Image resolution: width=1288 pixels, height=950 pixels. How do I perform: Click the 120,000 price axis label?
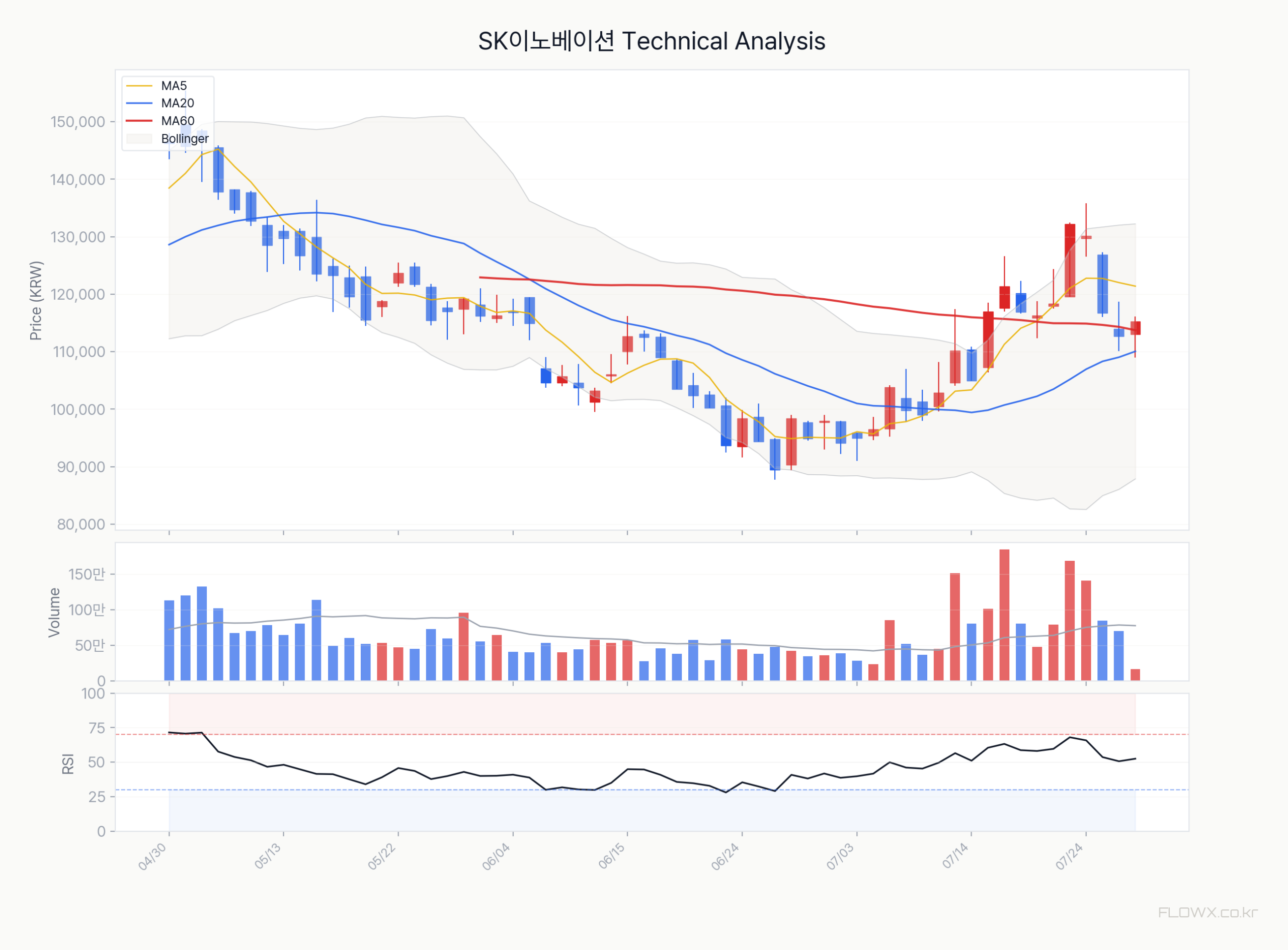pyautogui.click(x=77, y=294)
